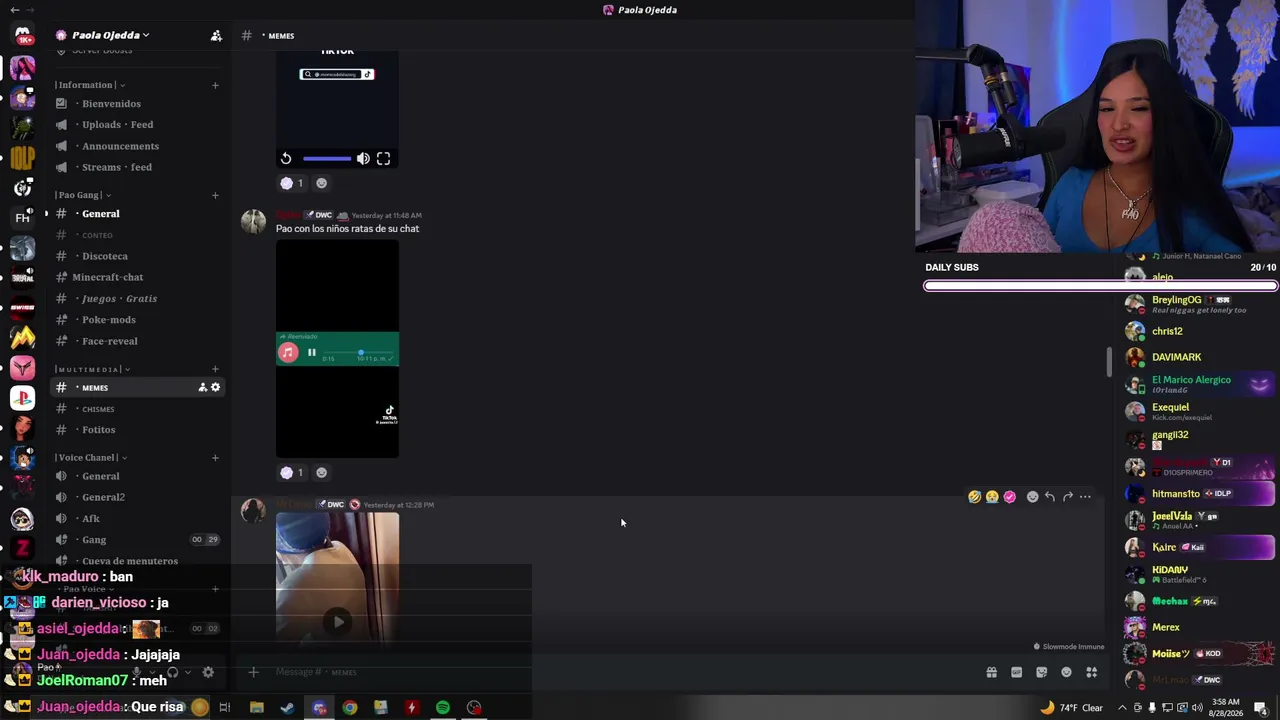Image resolution: width=1280 pixels, height=720 pixels.
Task: Add a reaction under the top video
Action: [321, 183]
